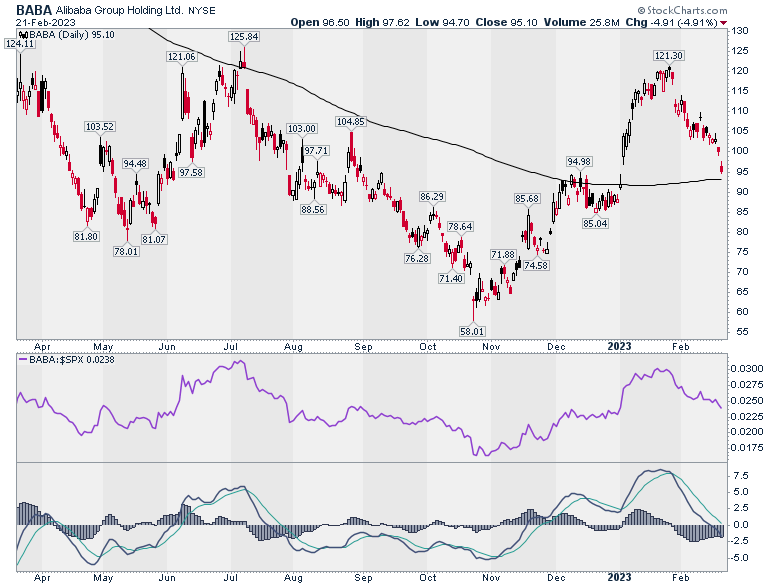This screenshot has height=586, width=780.
Task: Click the 0.0300 value on the ratio scale
Action: pos(747,369)
